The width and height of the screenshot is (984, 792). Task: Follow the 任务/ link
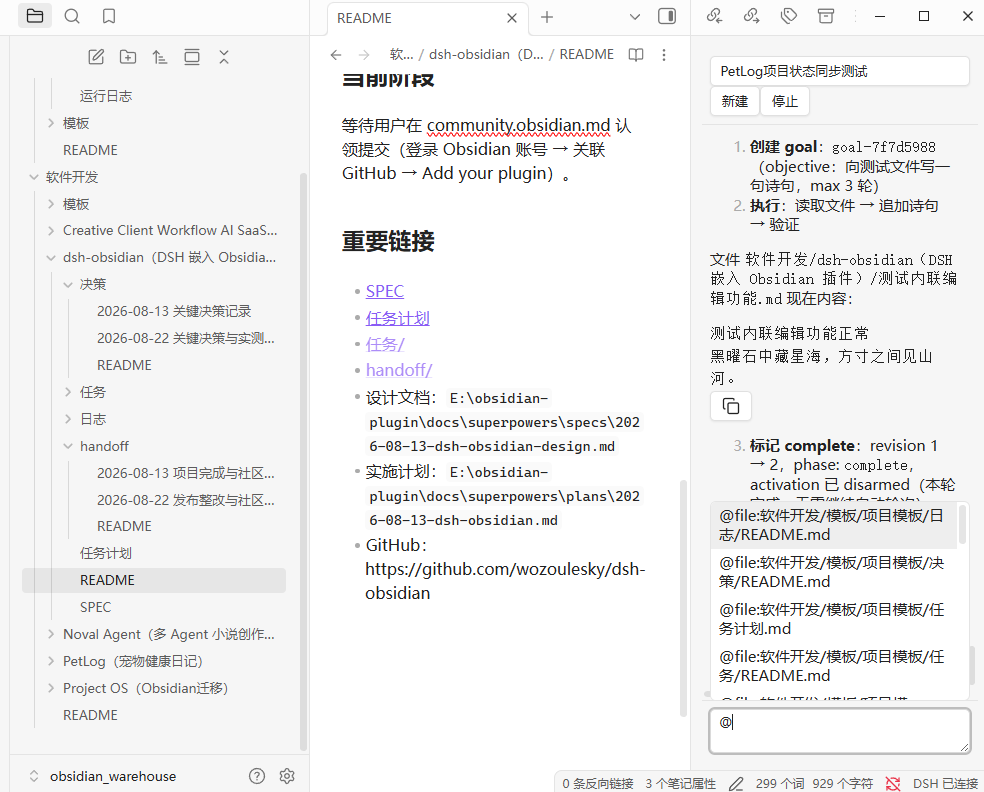[385, 345]
